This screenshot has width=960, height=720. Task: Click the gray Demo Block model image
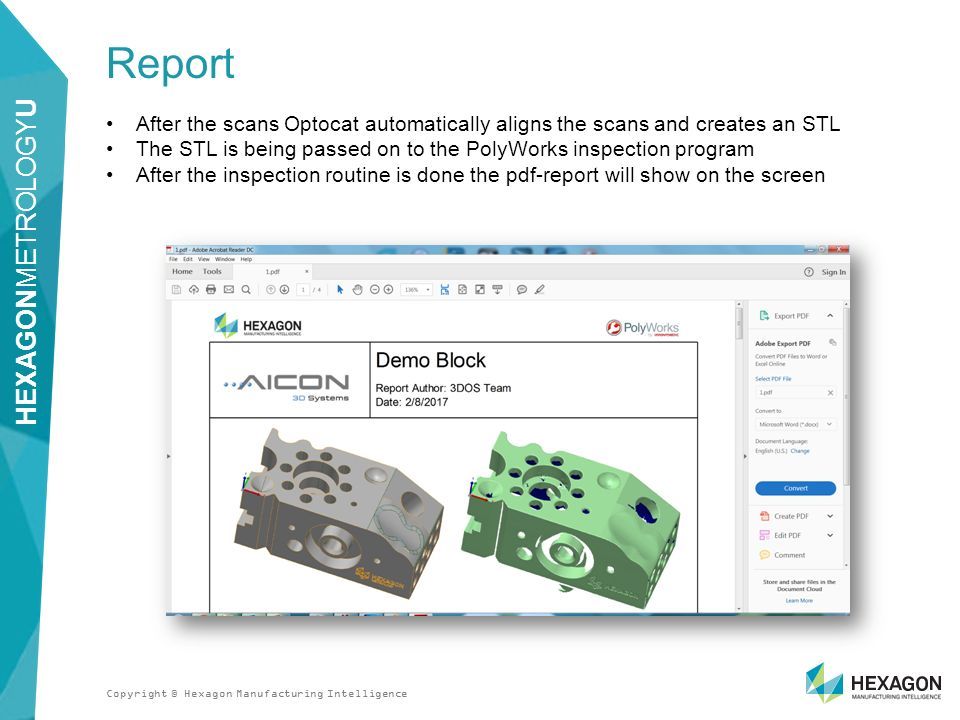[x=339, y=513]
